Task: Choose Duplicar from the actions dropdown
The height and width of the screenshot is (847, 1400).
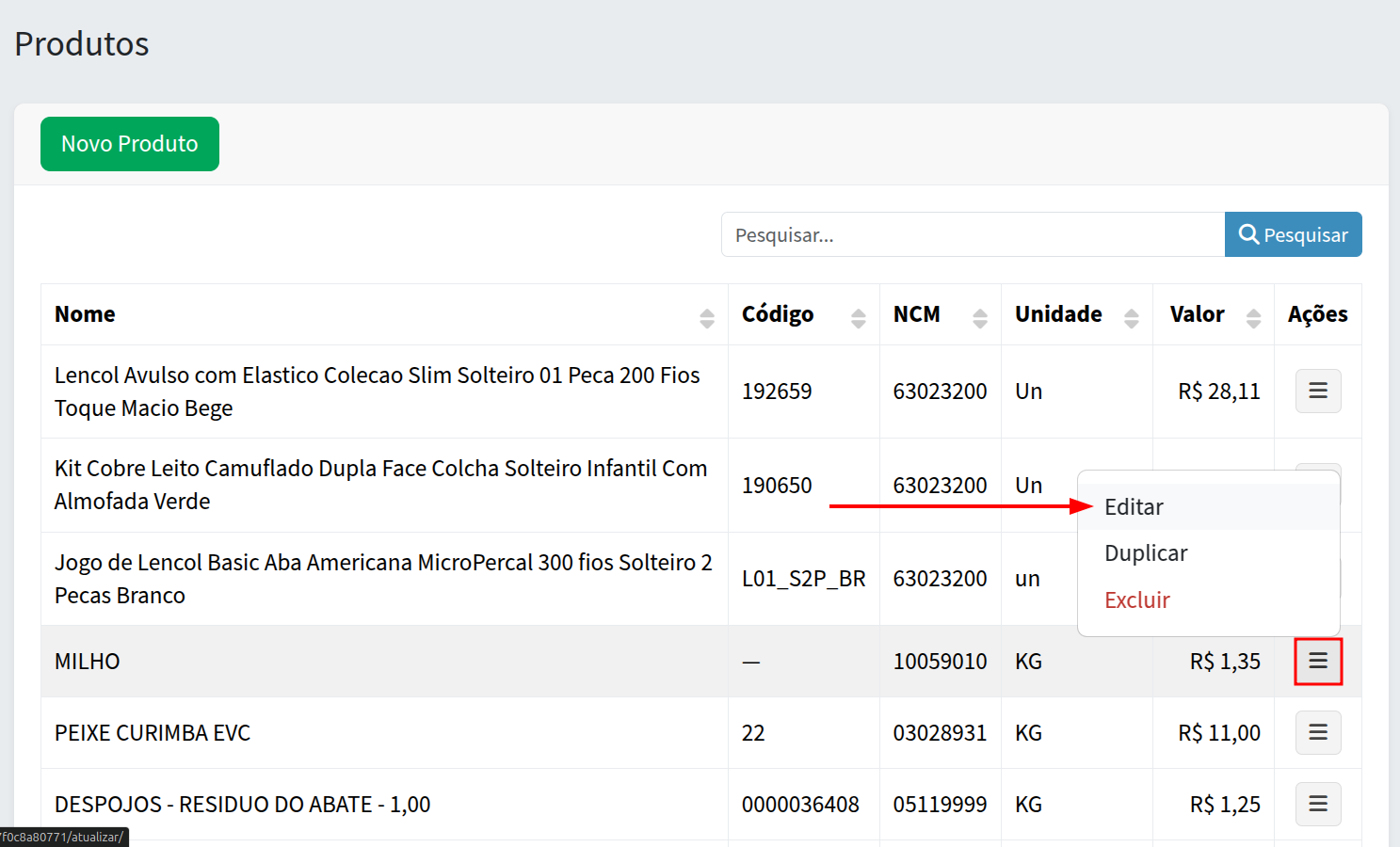Action: click(1146, 553)
